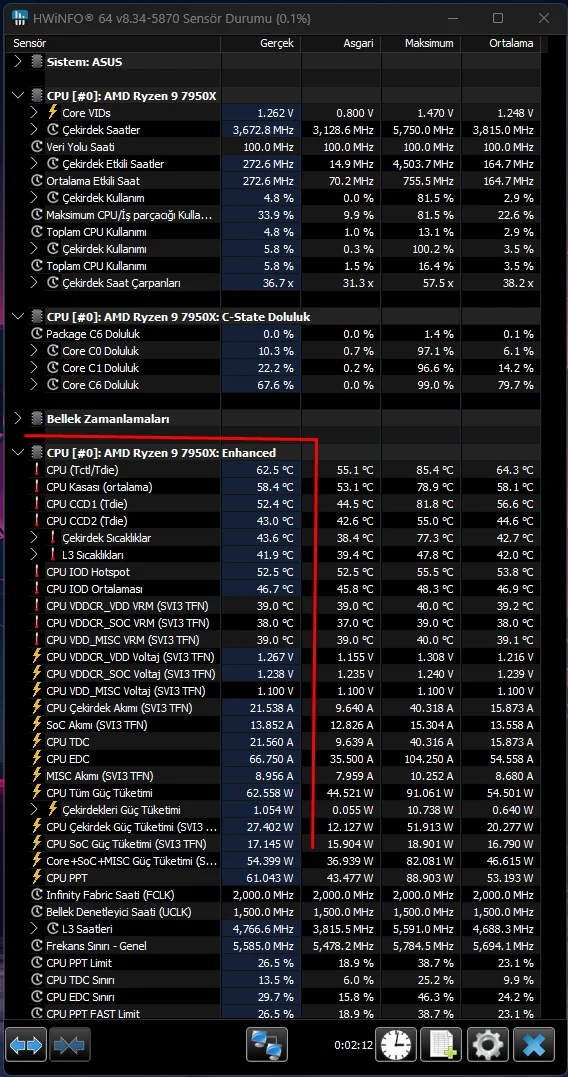
Task: Open sensor settings with the gear icon
Action: [x=488, y=1045]
